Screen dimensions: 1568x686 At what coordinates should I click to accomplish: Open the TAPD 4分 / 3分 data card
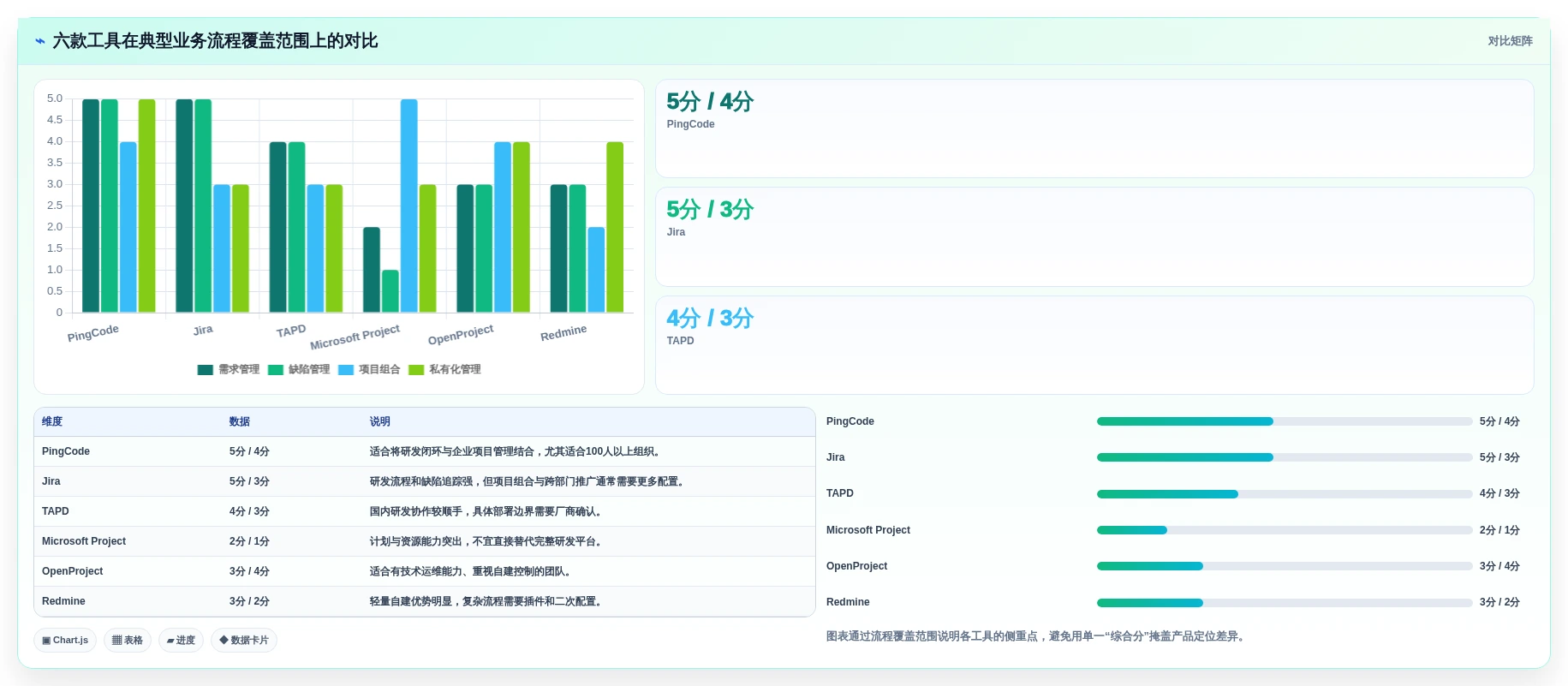(1094, 345)
